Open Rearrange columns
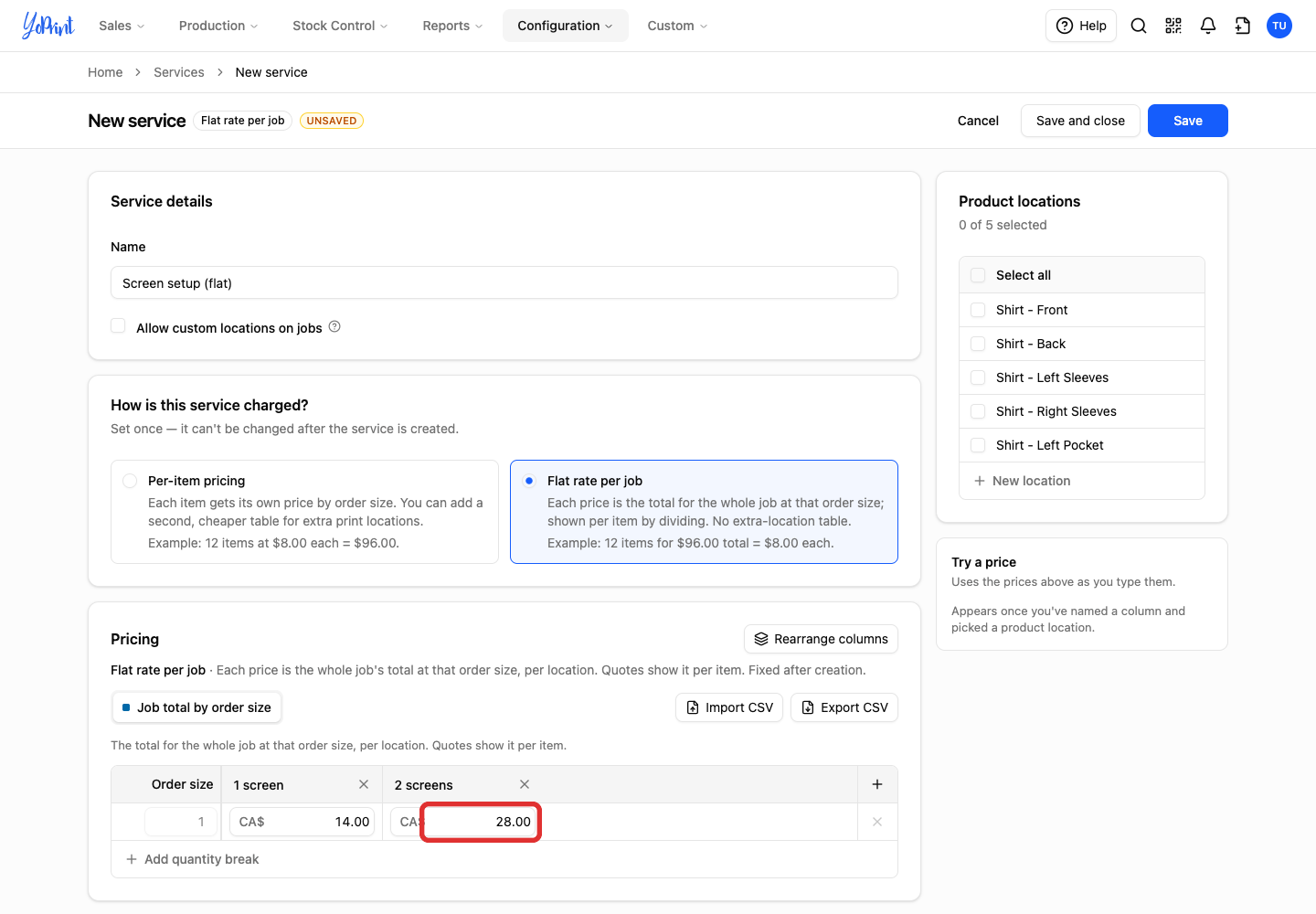The width and height of the screenshot is (1316, 914). coord(822,639)
